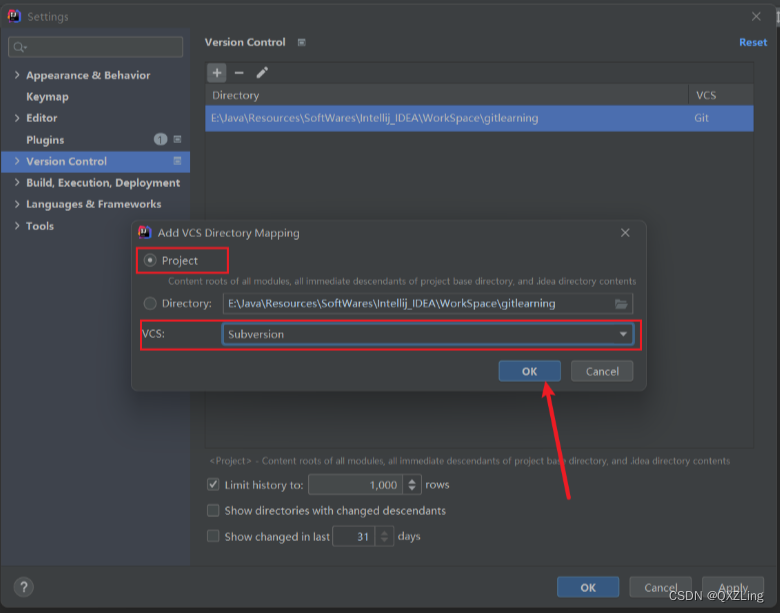Click the Settings search field
The image size is (780, 613).
click(x=96, y=47)
